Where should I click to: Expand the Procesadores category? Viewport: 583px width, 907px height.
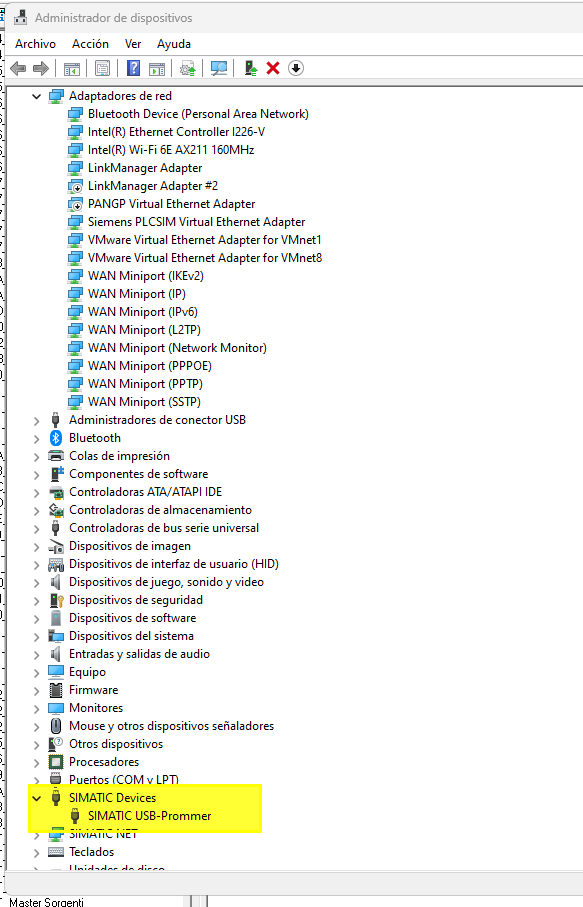[36, 762]
